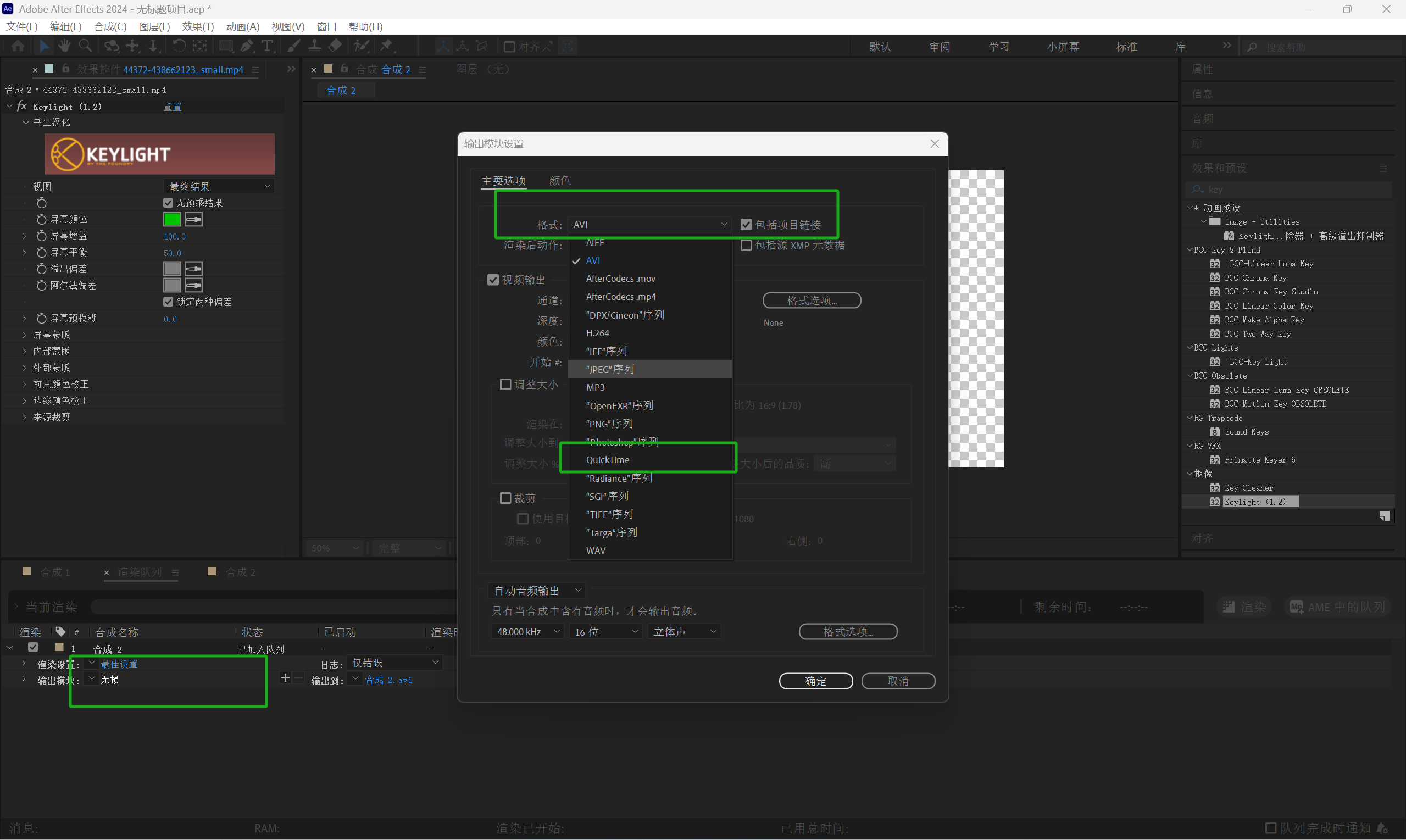
Task: Open the 格式 AVI dropdown
Action: click(649, 225)
